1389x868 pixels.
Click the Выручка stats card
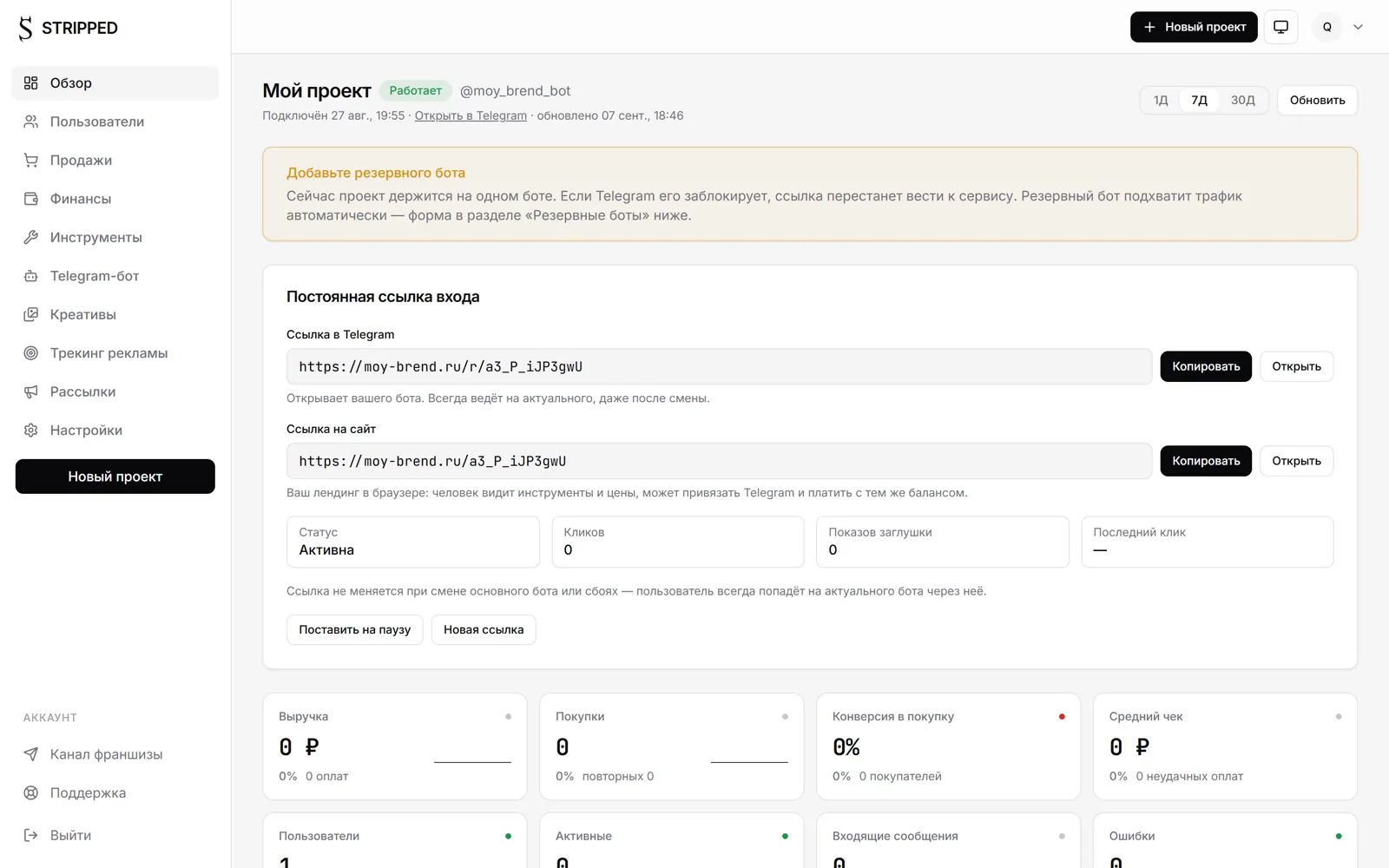(394, 746)
